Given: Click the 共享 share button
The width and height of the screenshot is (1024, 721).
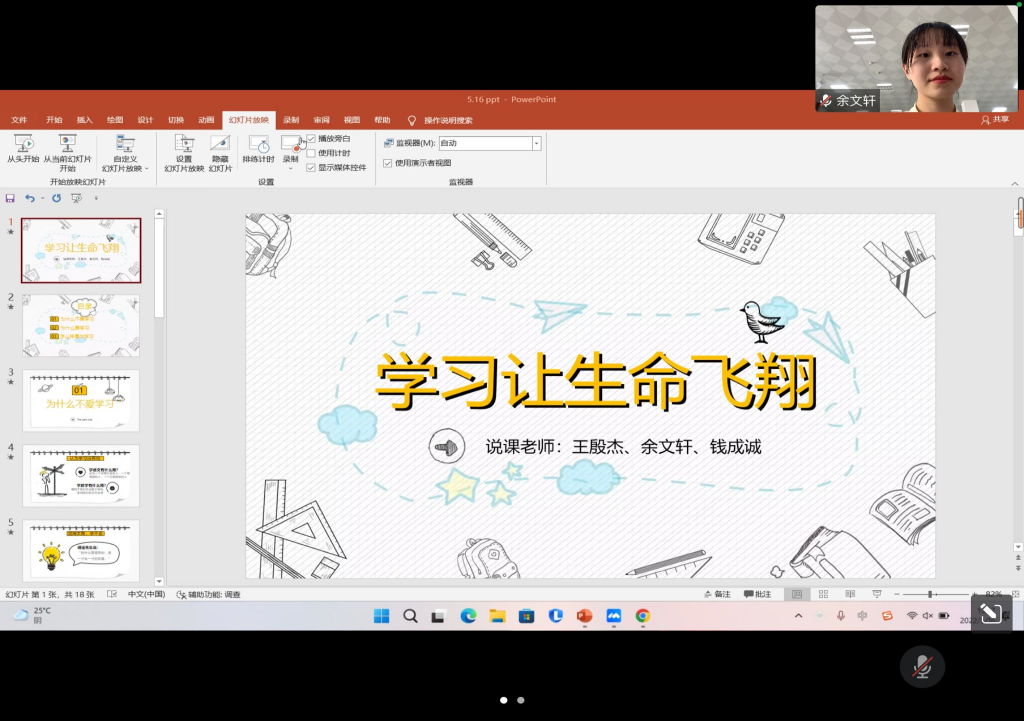Looking at the screenshot, I should point(994,120).
